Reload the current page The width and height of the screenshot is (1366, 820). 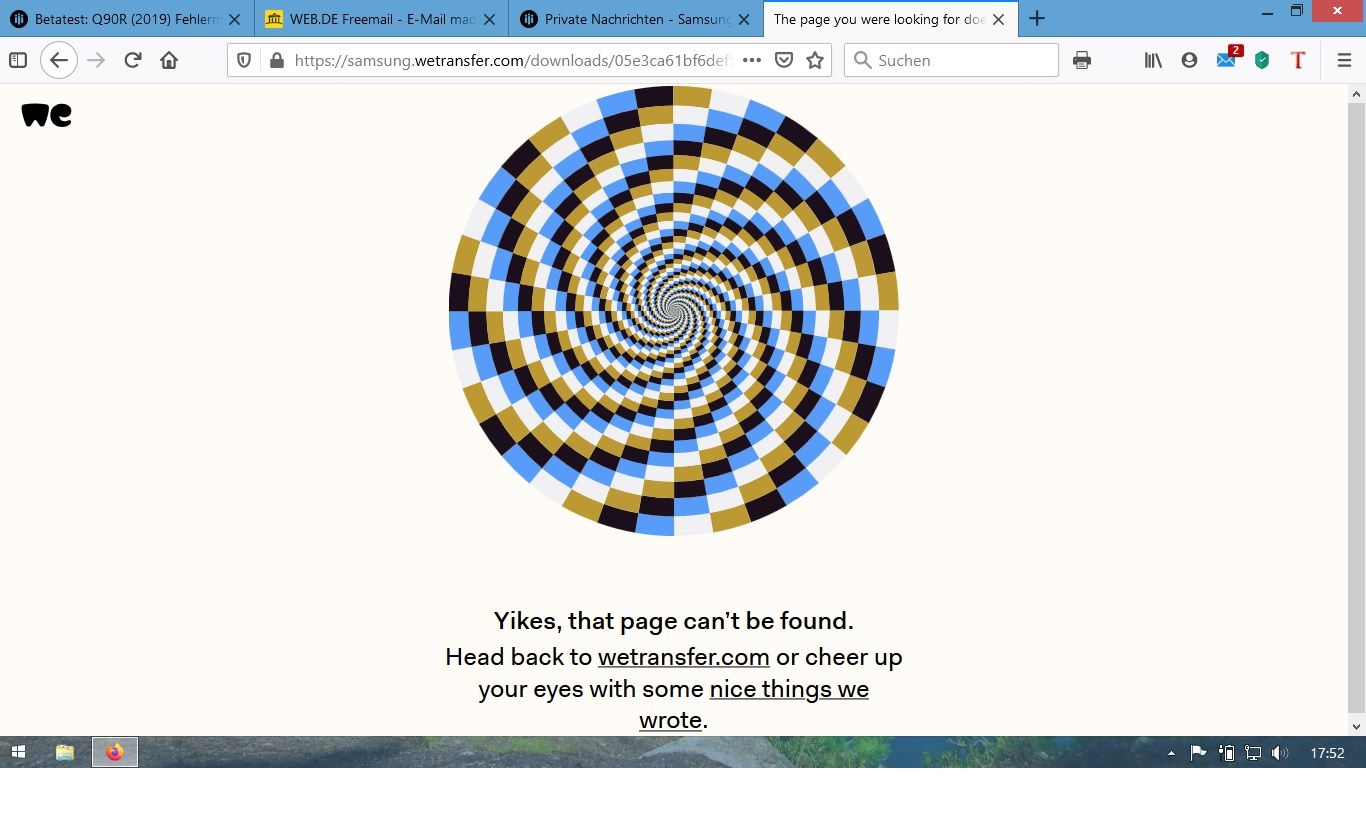click(132, 60)
